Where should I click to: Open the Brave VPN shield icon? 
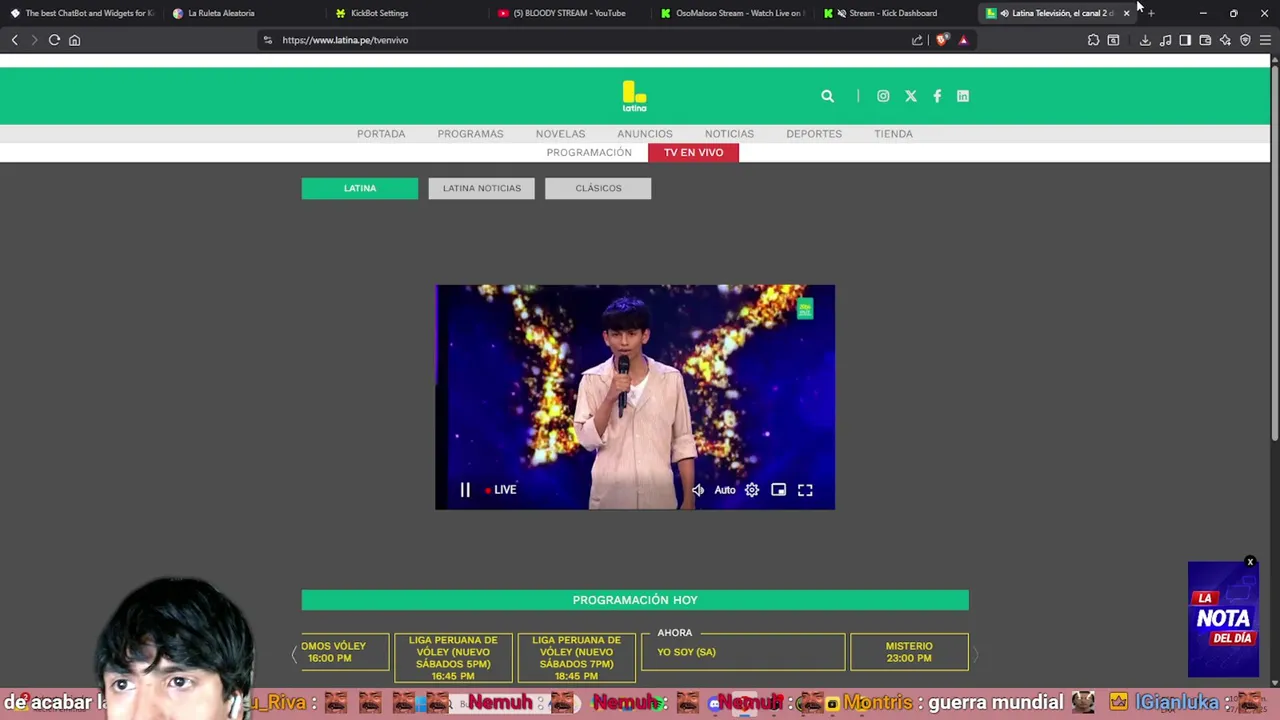pos(1245,40)
